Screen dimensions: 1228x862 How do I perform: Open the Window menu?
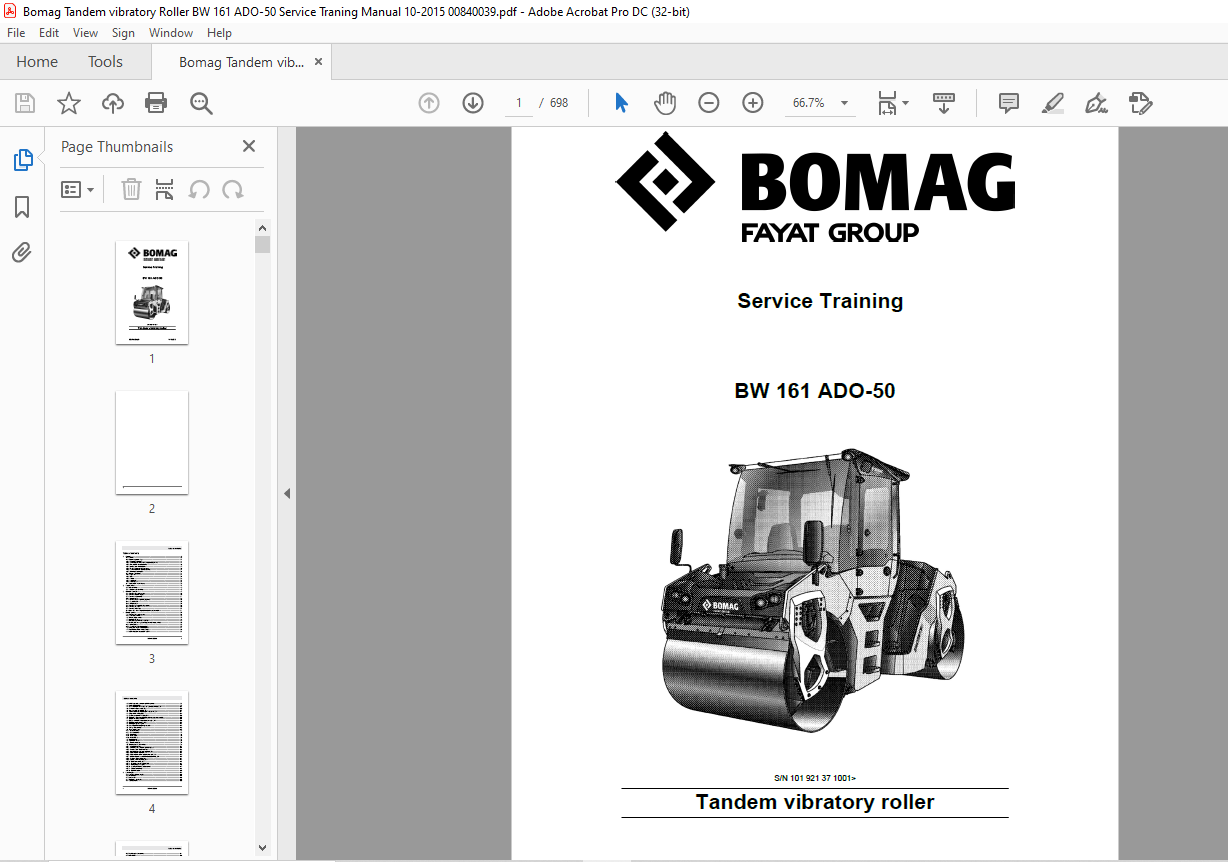[171, 33]
